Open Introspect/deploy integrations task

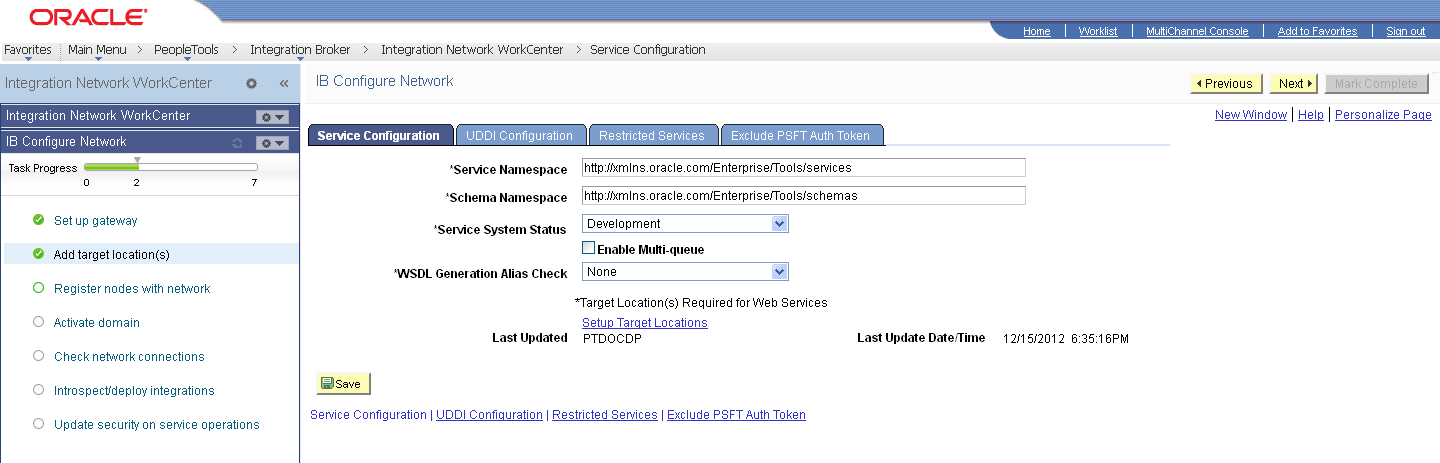coord(134,391)
